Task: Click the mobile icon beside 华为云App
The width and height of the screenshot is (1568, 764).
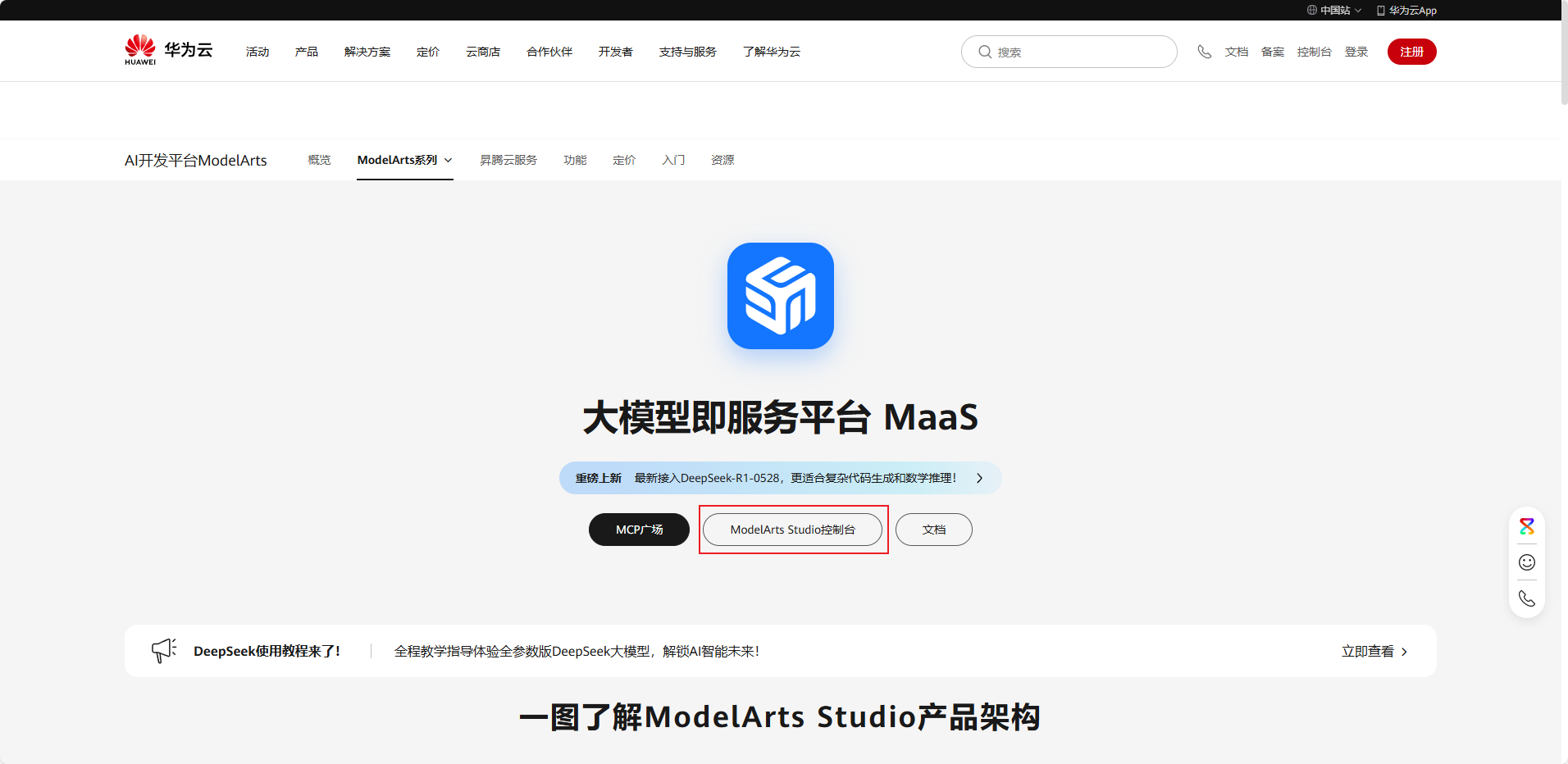Action: (1381, 11)
